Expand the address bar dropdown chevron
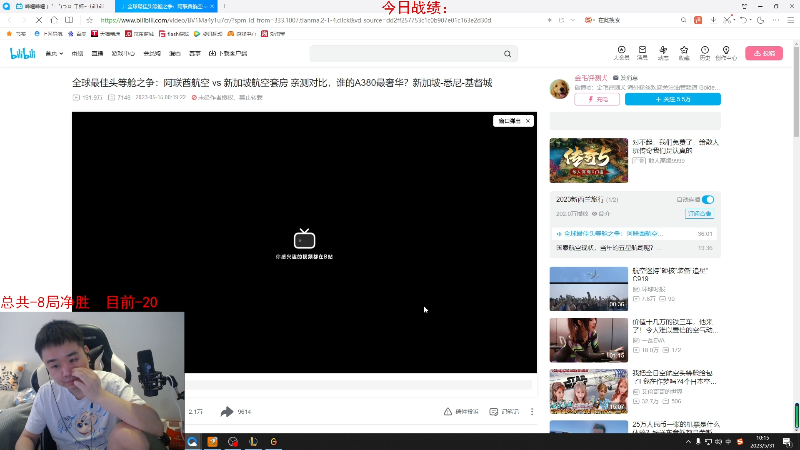 click(x=573, y=20)
